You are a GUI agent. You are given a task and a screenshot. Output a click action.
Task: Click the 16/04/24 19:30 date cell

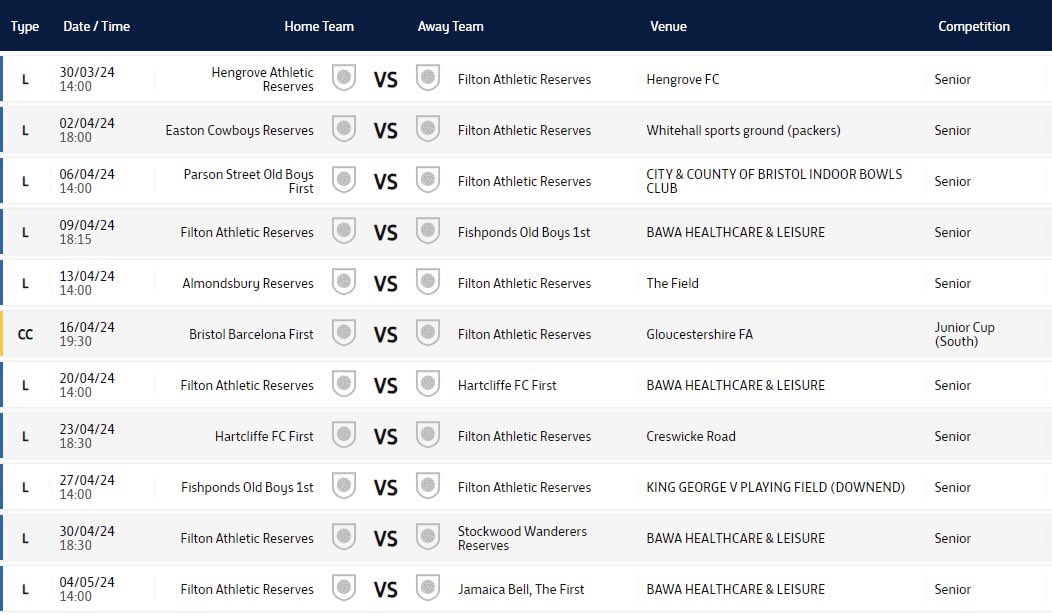[x=87, y=334]
